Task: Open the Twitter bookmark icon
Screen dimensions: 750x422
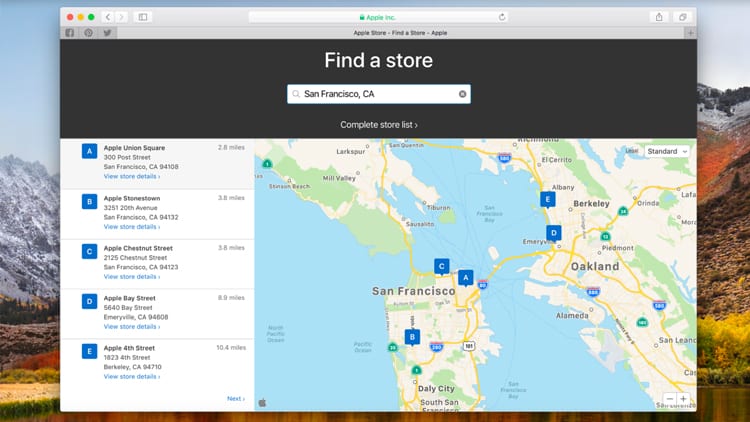Action: click(107, 33)
